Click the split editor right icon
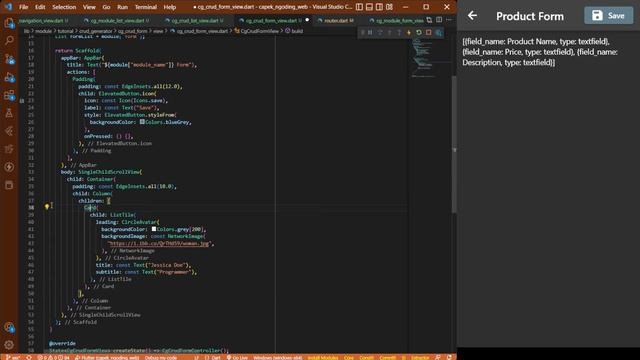This screenshot has height=360, width=640. coord(439,20)
